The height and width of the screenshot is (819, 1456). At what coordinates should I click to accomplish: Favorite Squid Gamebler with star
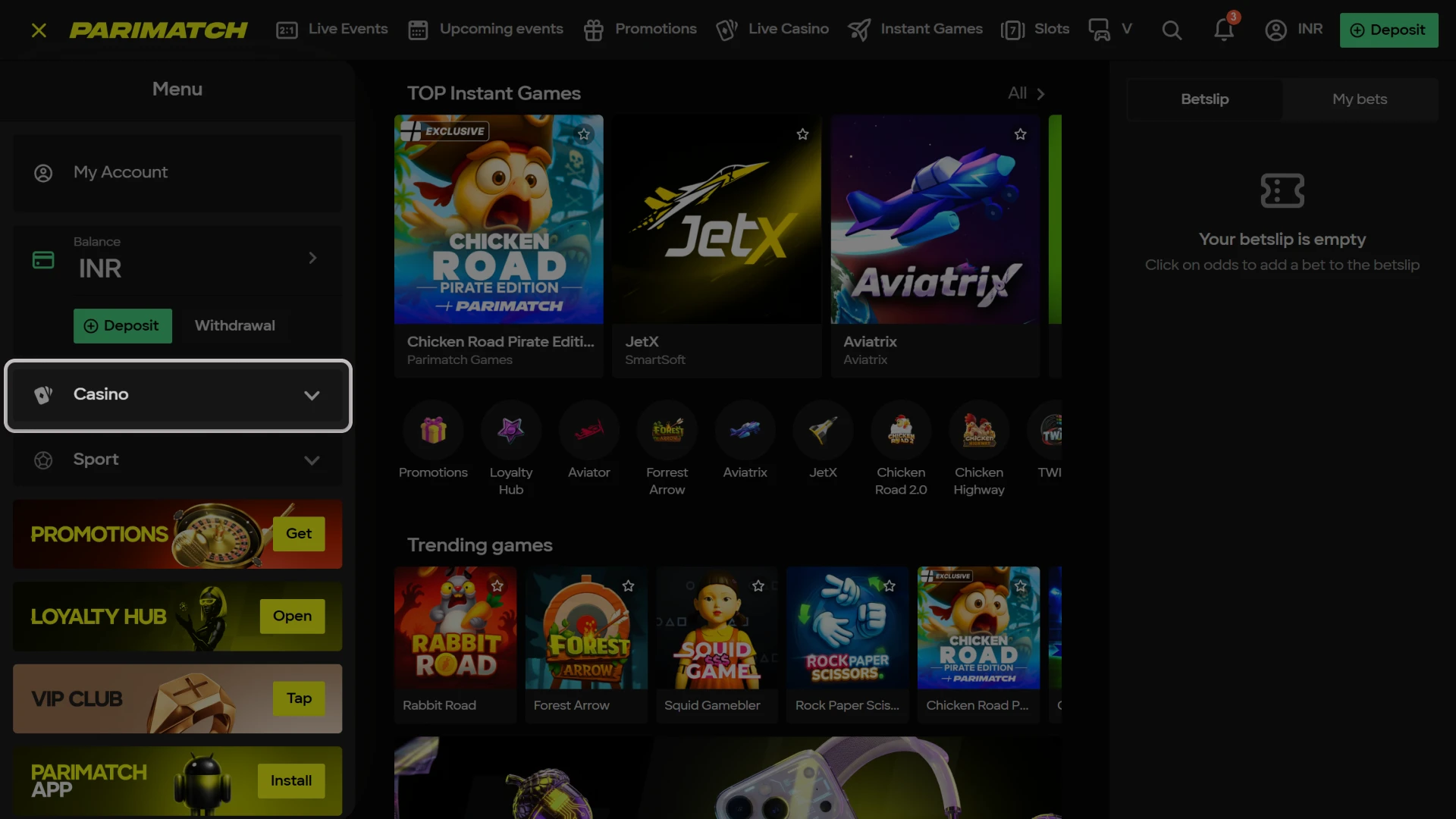[x=758, y=585]
